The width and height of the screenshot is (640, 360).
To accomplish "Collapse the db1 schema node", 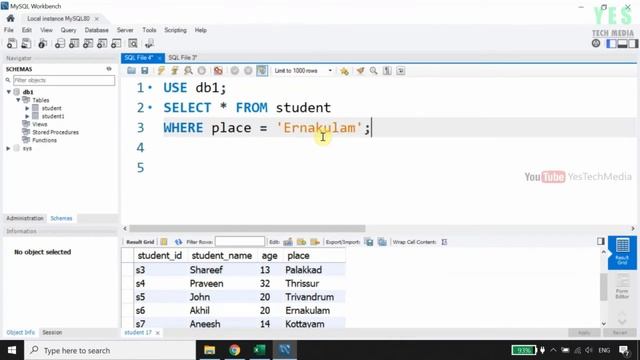I will pyautogui.click(x=9, y=92).
